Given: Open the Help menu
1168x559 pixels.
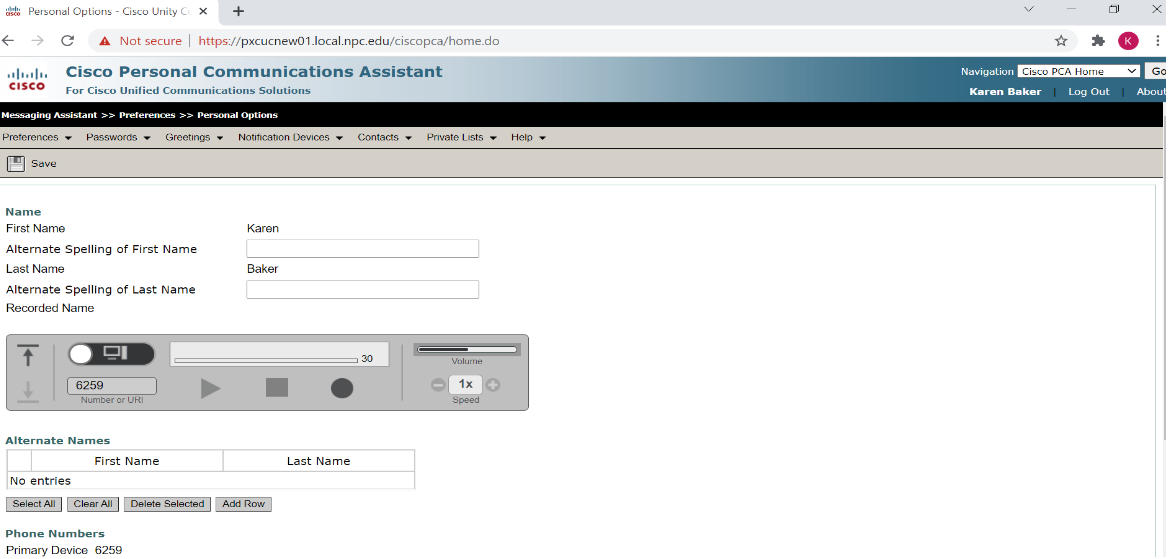Looking at the screenshot, I should [x=528, y=138].
